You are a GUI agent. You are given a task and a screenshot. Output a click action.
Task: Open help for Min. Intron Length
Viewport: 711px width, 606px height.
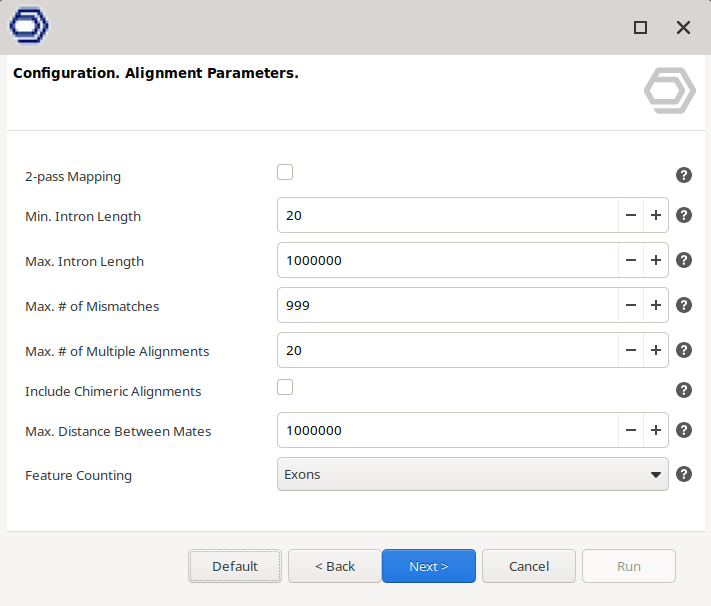pyautogui.click(x=684, y=215)
